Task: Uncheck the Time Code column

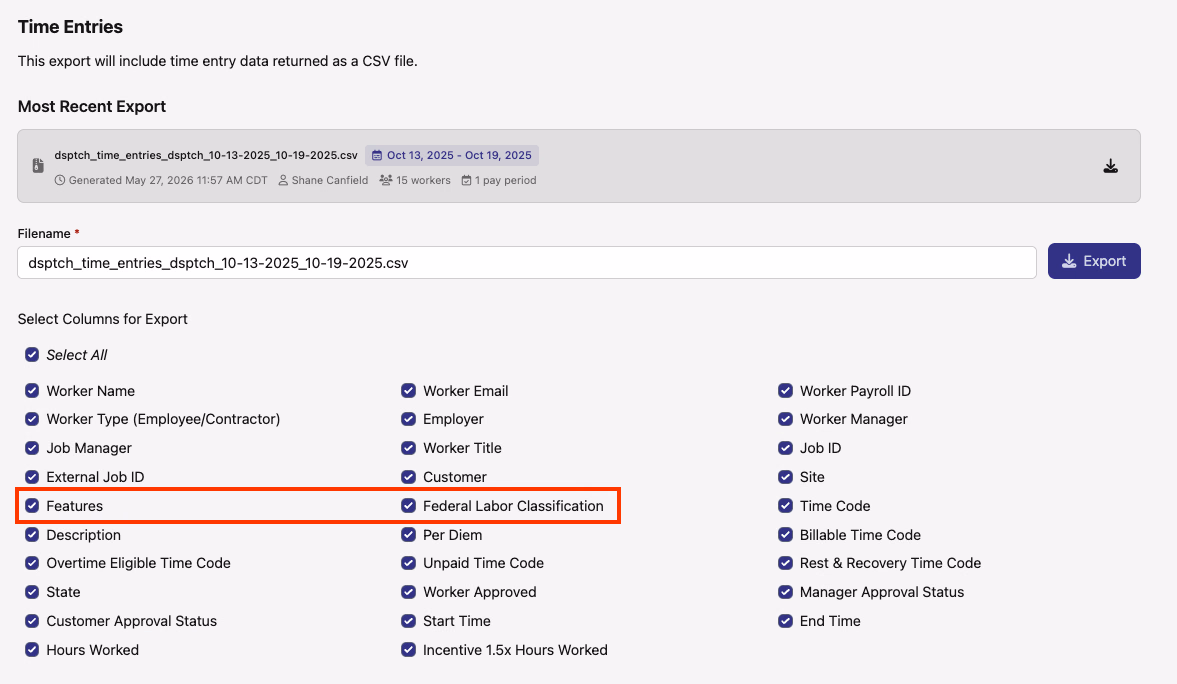Action: 785,506
